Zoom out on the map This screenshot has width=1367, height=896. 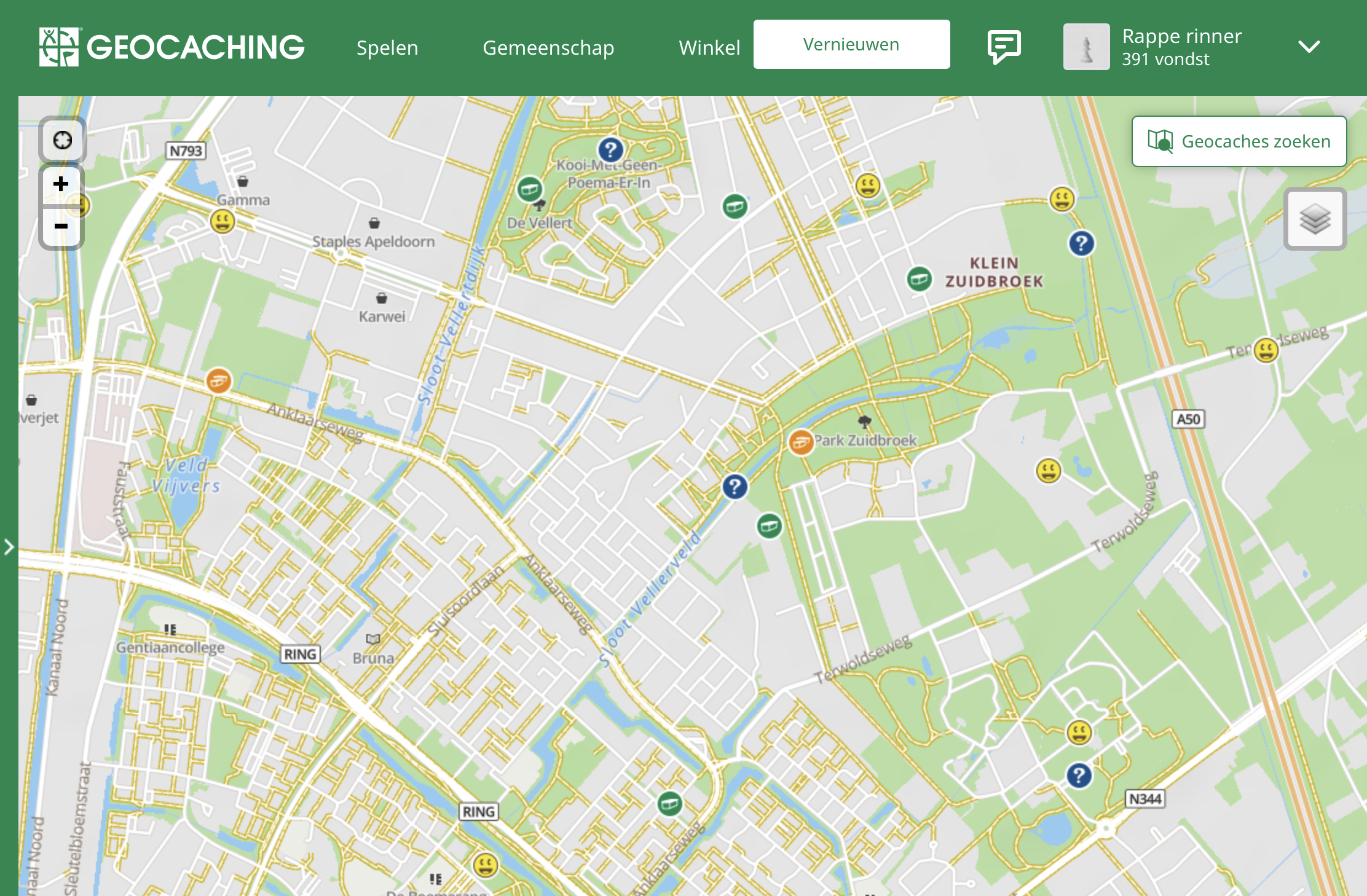(61, 227)
